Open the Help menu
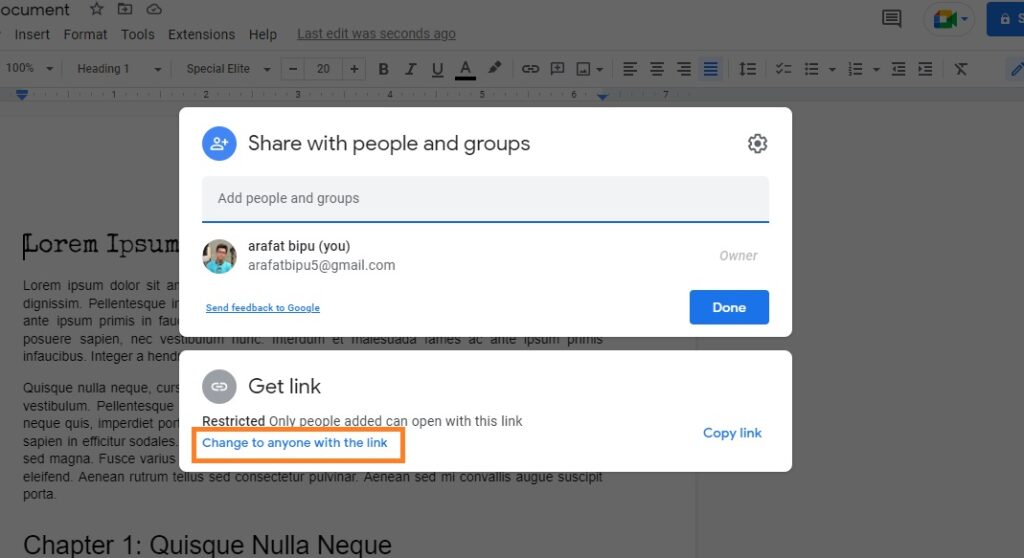This screenshot has width=1024, height=558. click(263, 34)
